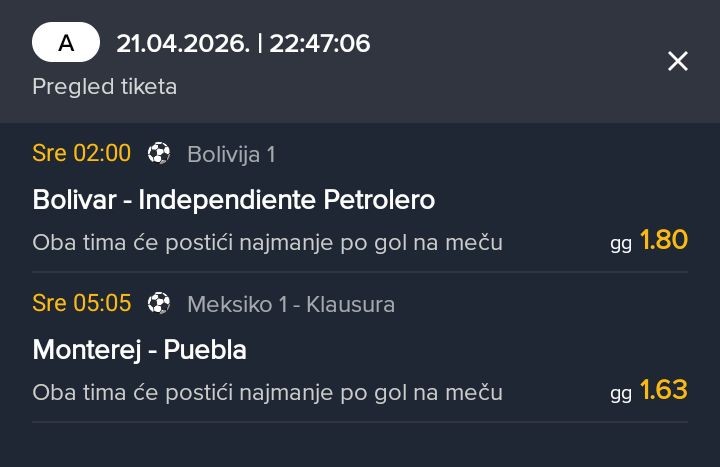This screenshot has height=467, width=720.
Task: Click the Meksiko 1 - Klausura league label
Action: click(x=291, y=304)
